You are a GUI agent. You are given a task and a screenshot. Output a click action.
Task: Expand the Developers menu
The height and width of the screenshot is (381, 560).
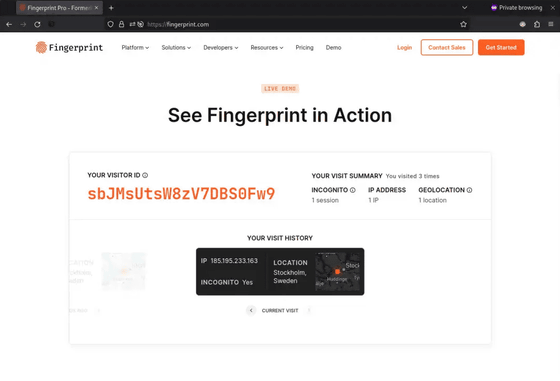(221, 47)
